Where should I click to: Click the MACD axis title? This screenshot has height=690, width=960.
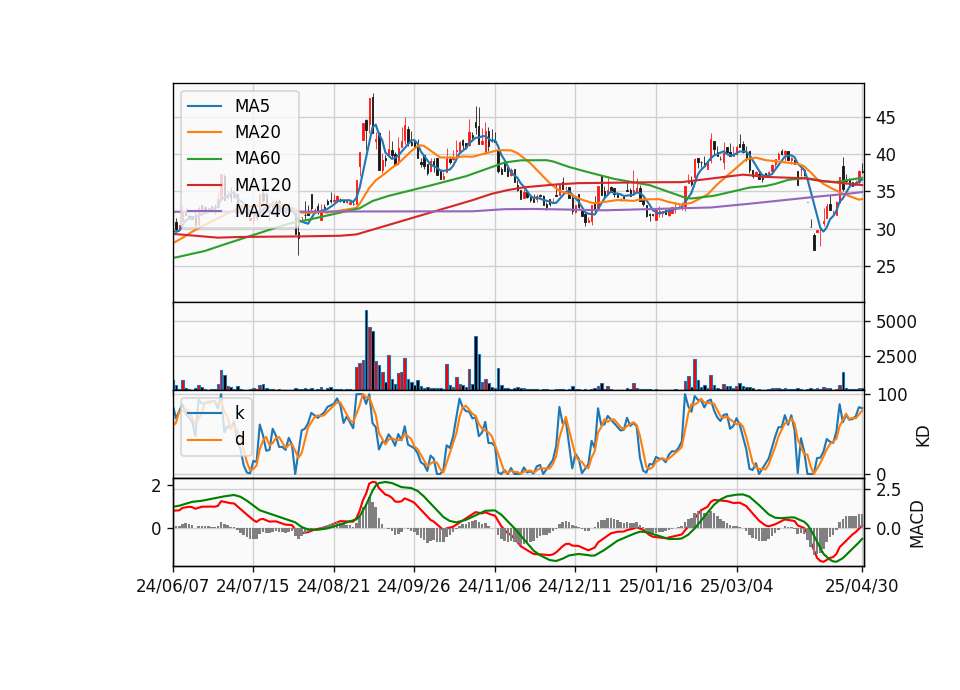pyautogui.click(x=917, y=524)
